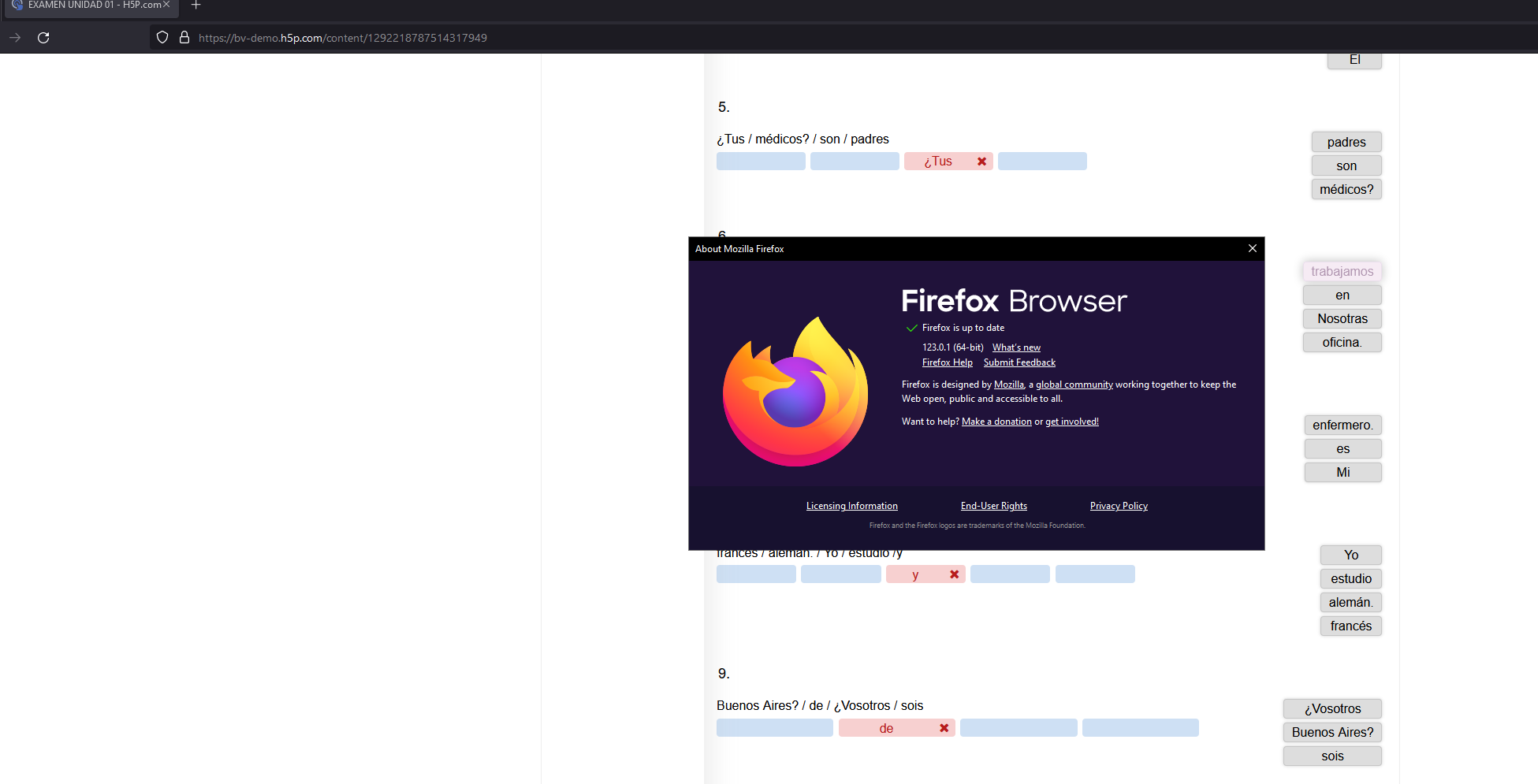
Task: Select the 'enfermero.' word tile
Action: (x=1342, y=425)
